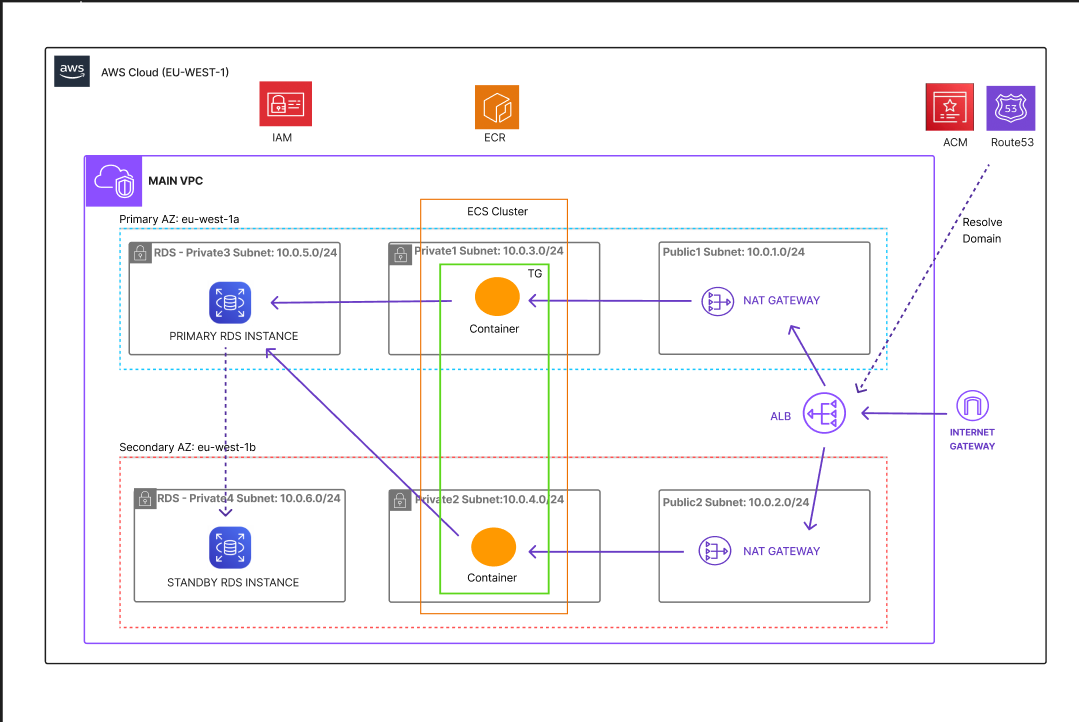This screenshot has height=722, width=1079.
Task: Select the orange Container circle in Private1 subnet
Action: (x=497, y=297)
